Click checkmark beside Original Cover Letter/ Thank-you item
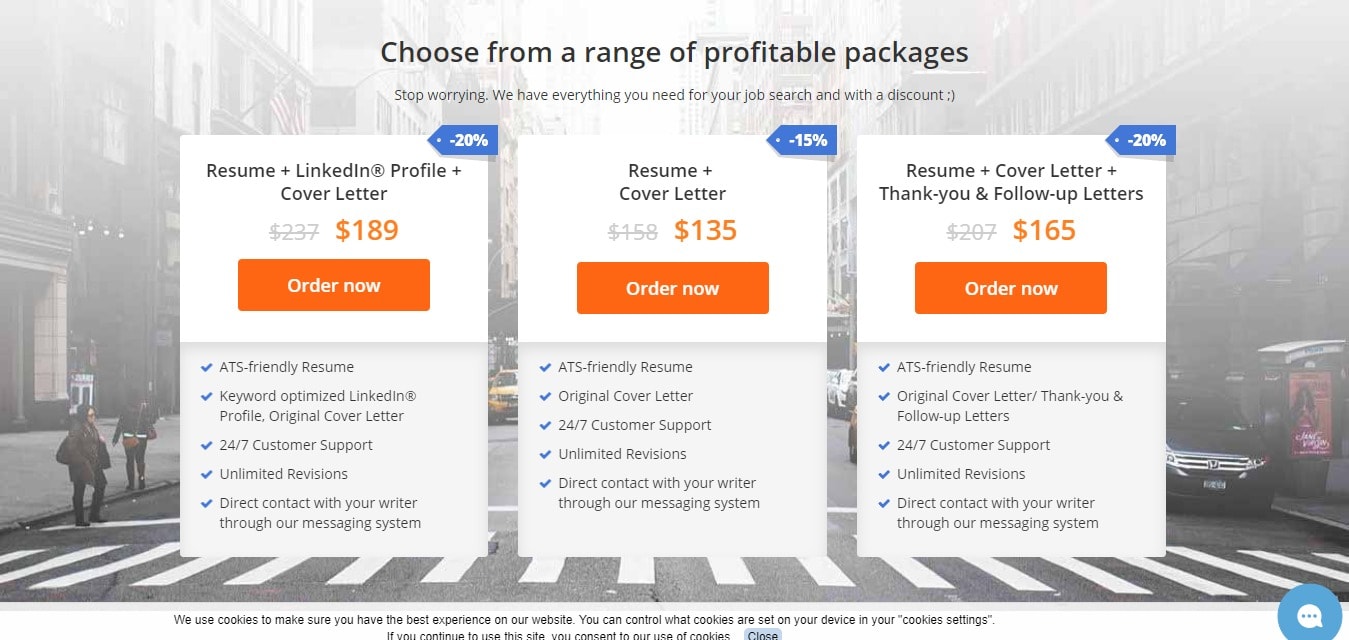This screenshot has width=1349, height=640. tap(884, 396)
